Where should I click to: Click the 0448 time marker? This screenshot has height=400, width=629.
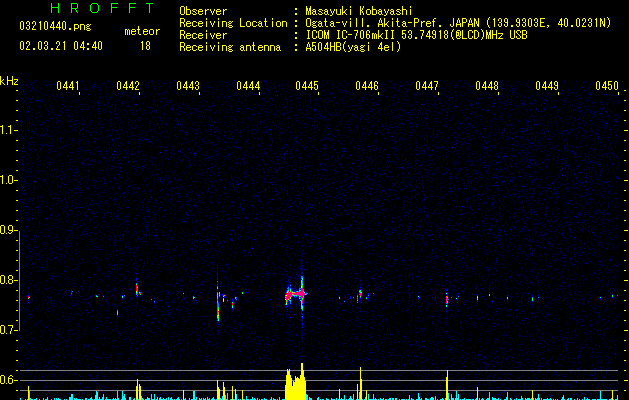pyautogui.click(x=487, y=86)
